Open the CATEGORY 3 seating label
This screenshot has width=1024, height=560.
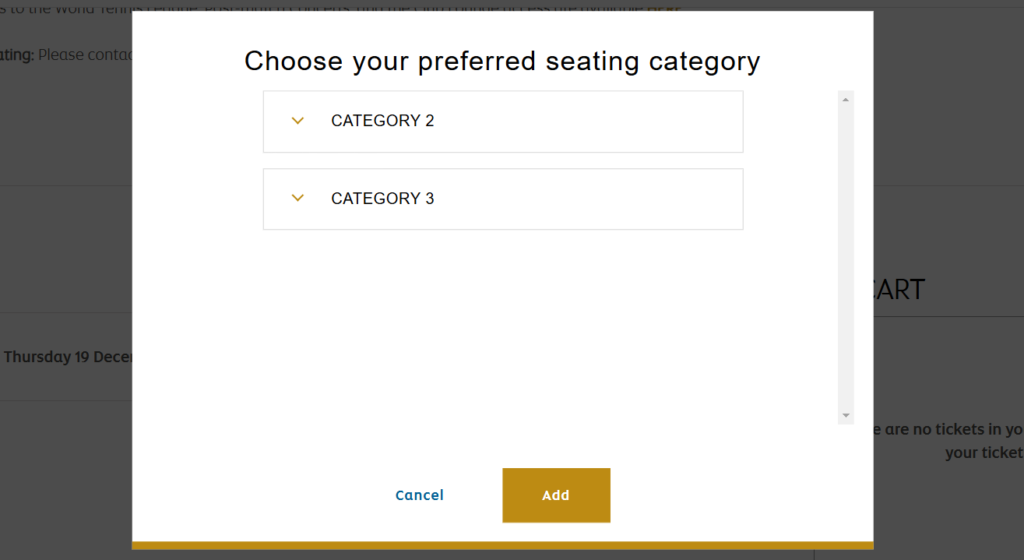382,199
